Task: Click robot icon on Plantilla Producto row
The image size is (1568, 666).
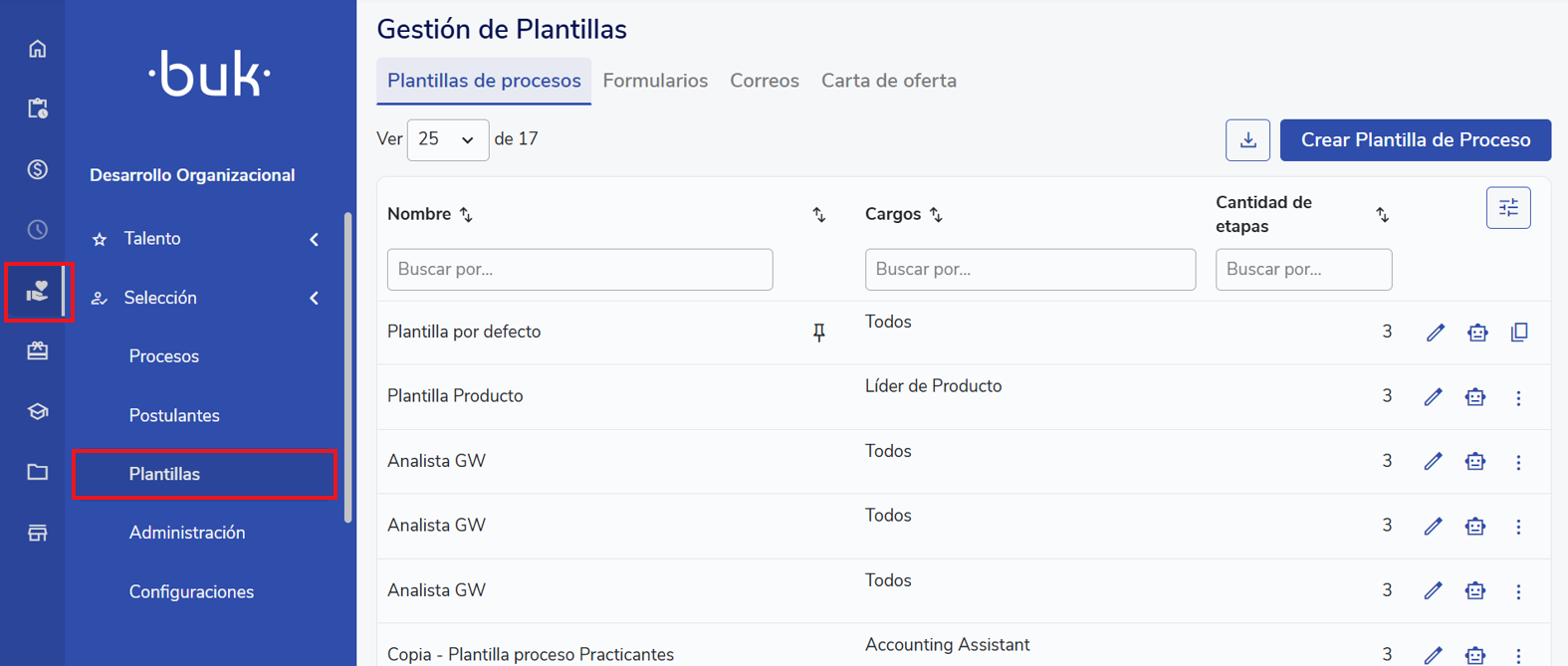Action: [1475, 397]
